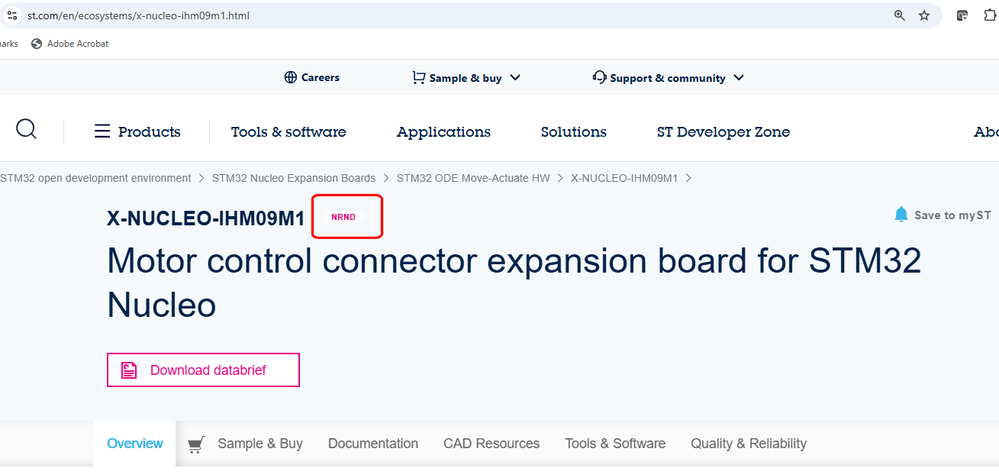Screen dimensions: 999x472
Task: Click the browser zoom magnifier icon
Action: [x=899, y=16]
